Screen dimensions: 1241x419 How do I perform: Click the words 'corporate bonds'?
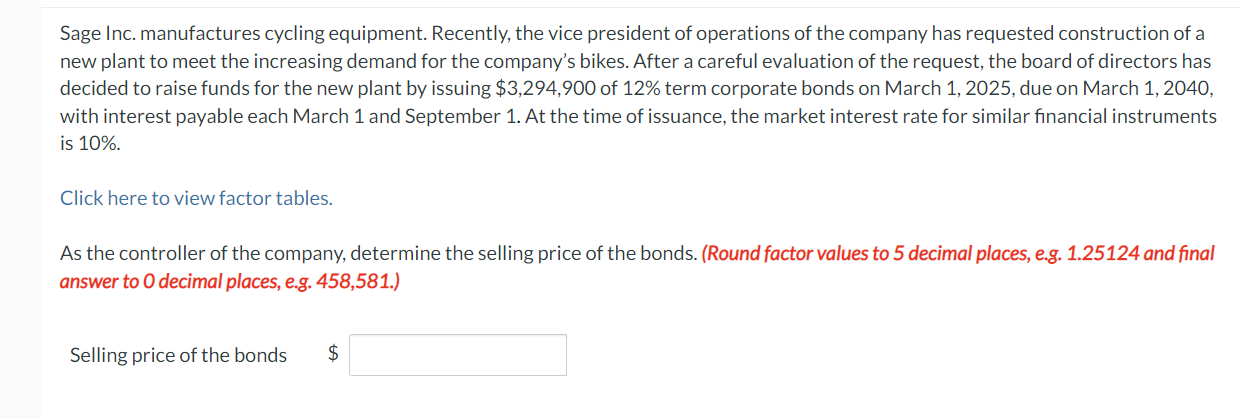point(764,89)
